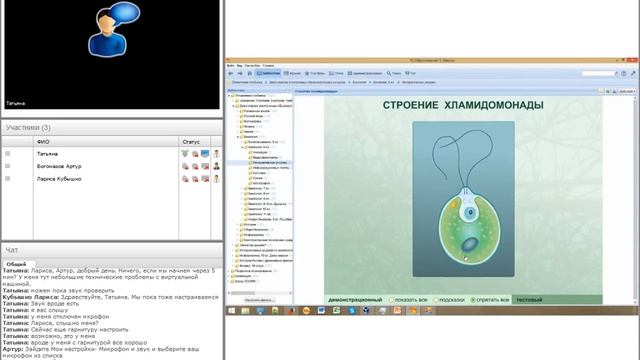Open the Вид menu
Screen dimensions: 640x360
click(x=240, y=66)
